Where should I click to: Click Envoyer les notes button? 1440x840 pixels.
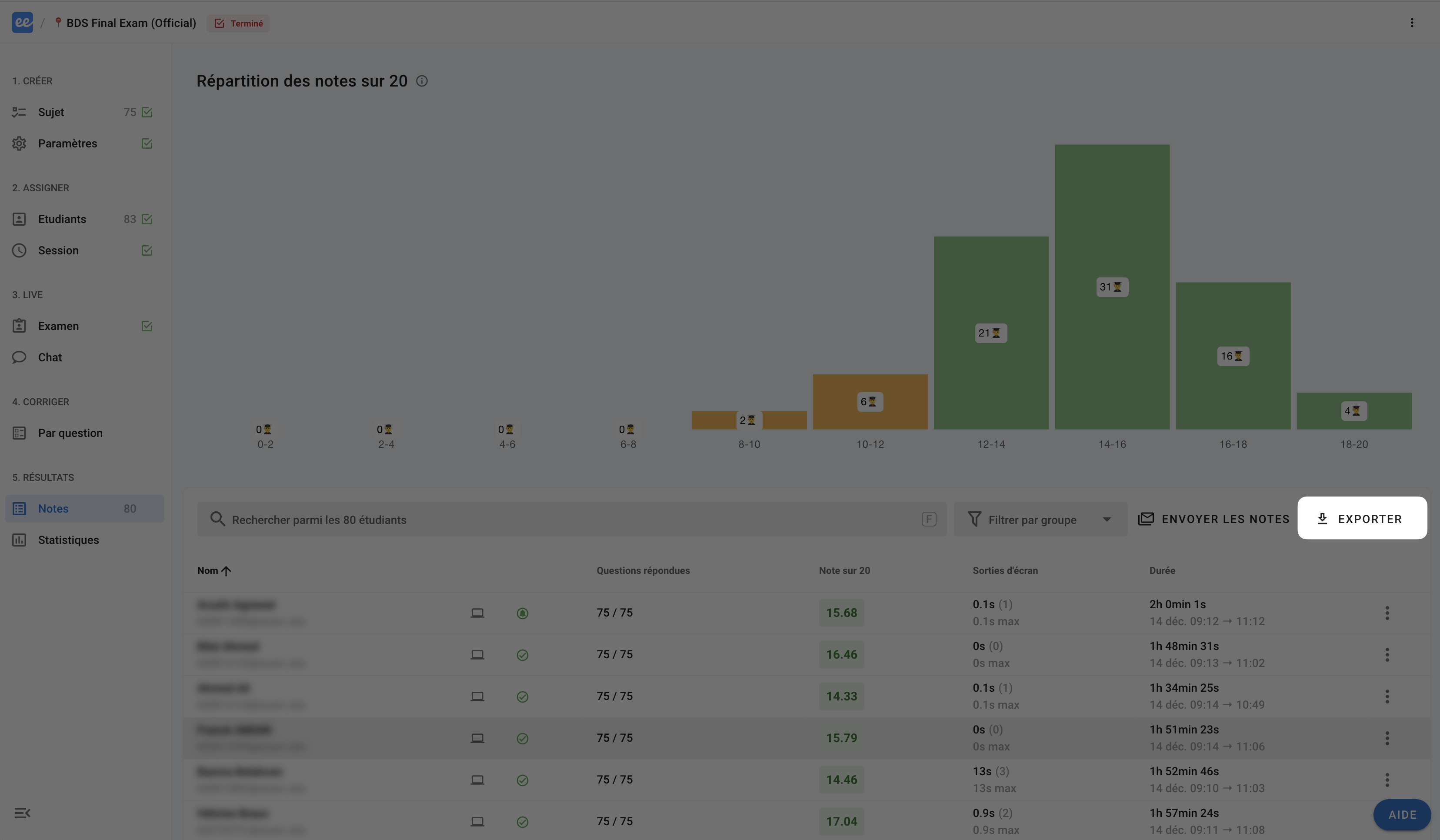[1214, 519]
